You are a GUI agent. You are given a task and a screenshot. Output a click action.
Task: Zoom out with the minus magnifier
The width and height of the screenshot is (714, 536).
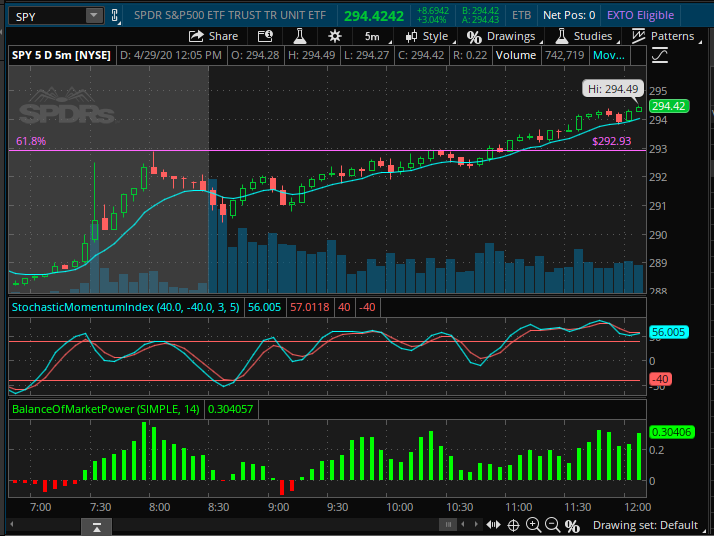click(x=552, y=525)
